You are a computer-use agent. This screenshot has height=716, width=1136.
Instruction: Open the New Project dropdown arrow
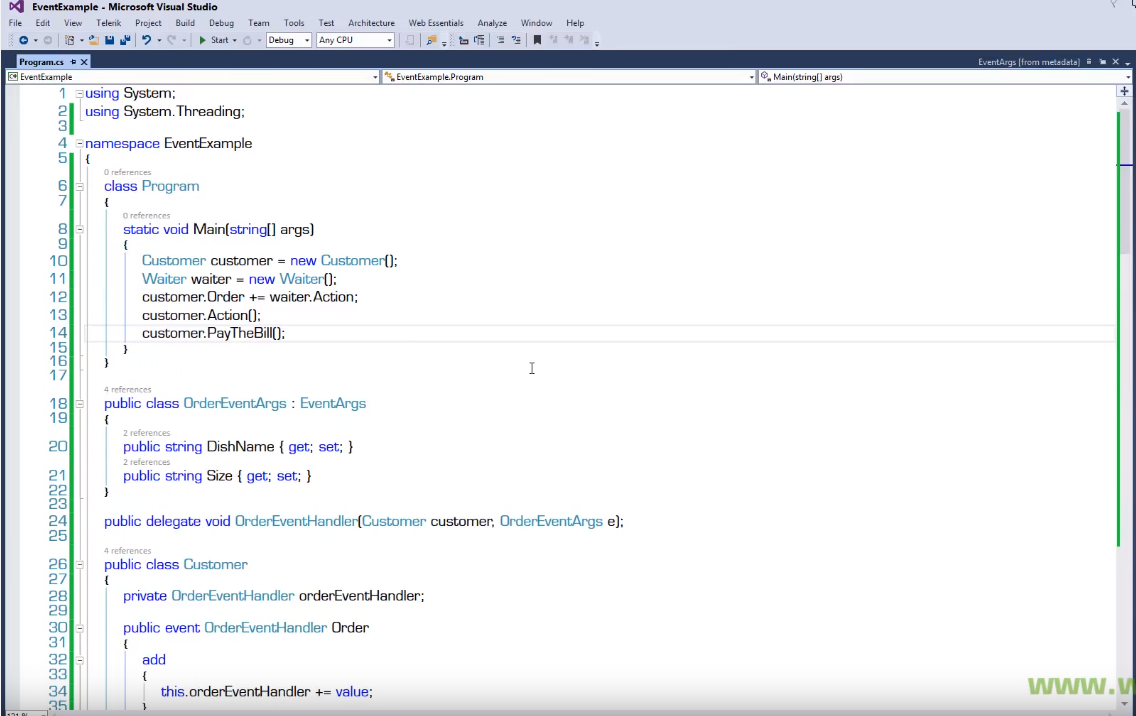click(81, 41)
